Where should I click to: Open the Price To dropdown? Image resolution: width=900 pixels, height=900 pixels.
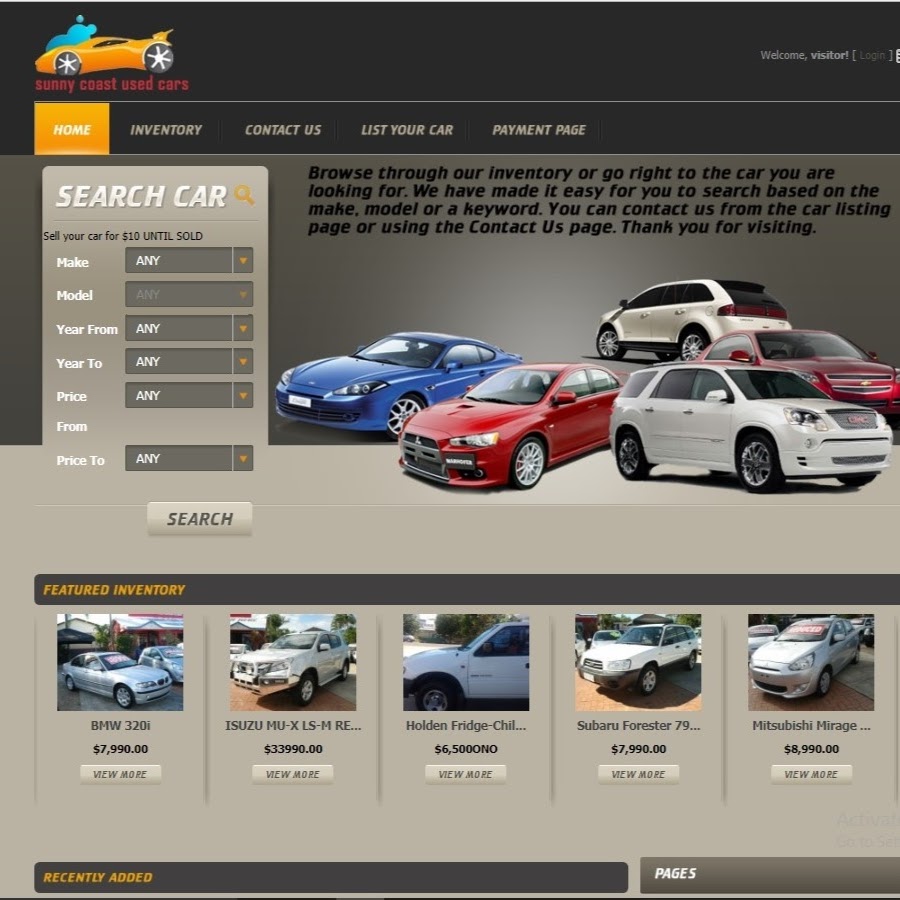click(x=189, y=459)
